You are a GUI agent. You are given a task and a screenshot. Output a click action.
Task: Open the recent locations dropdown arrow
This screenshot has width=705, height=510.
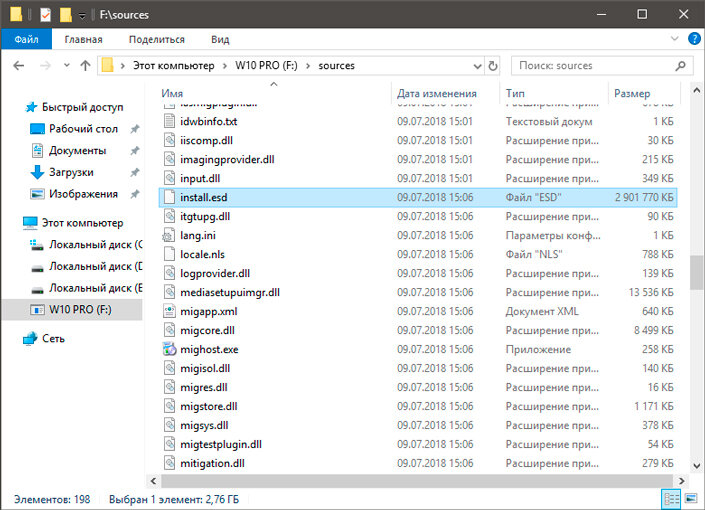[67, 66]
